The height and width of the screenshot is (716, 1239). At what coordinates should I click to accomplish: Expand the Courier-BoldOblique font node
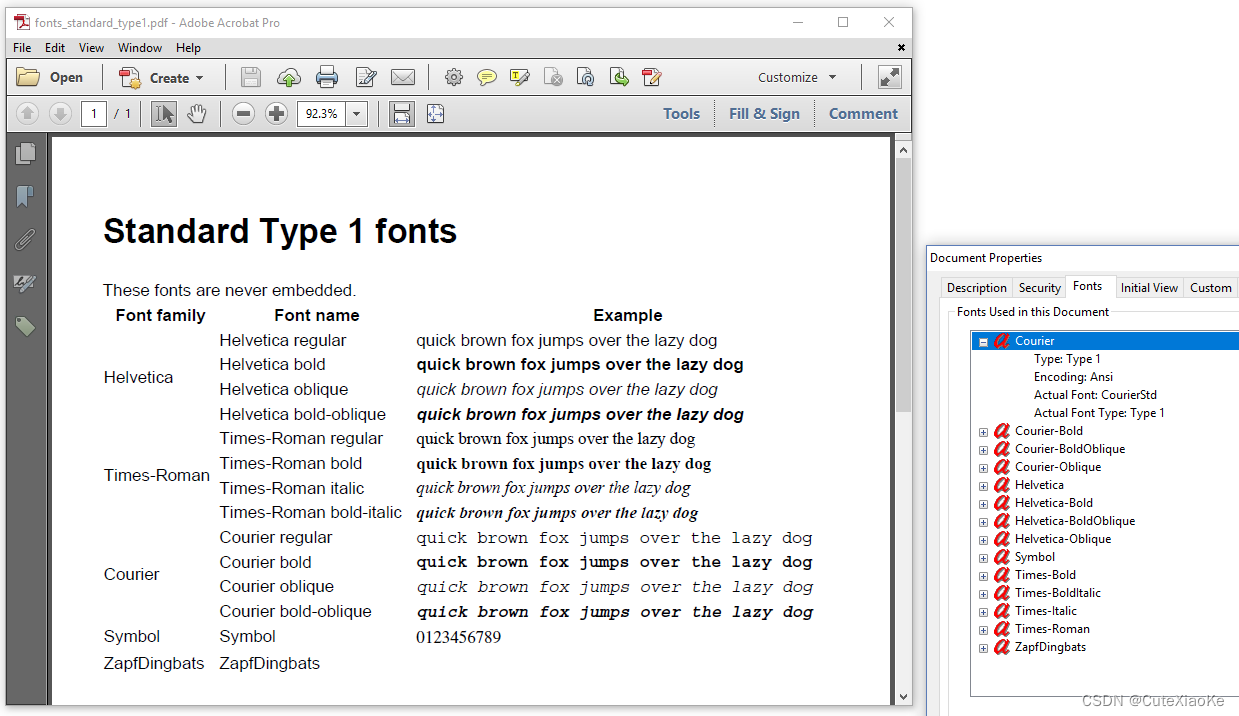[983, 450]
